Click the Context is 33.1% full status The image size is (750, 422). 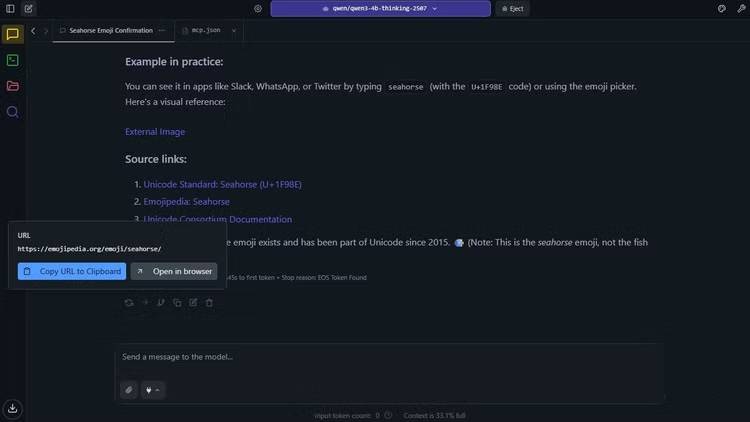(434, 415)
